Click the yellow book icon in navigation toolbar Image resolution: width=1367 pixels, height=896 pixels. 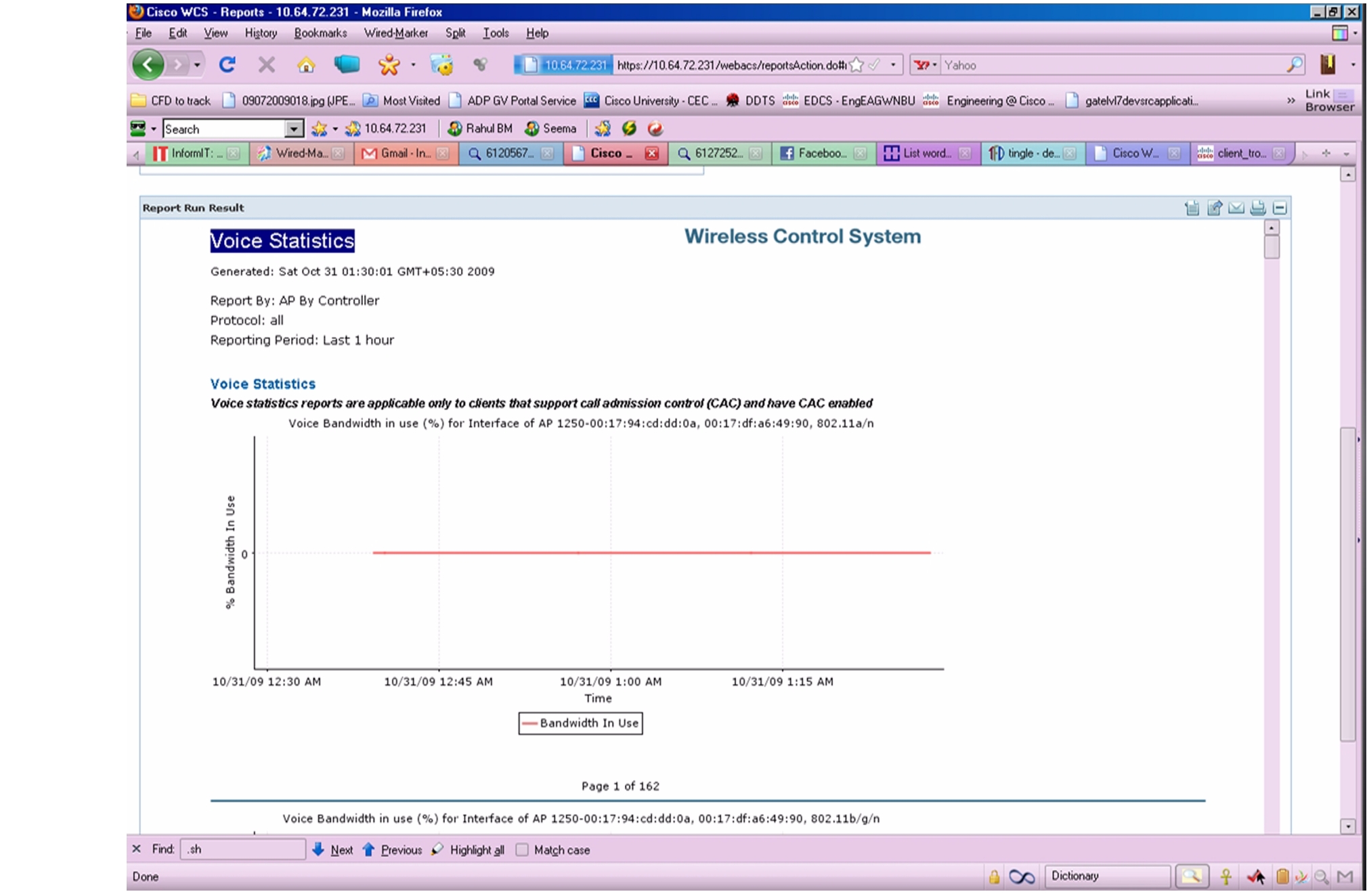pos(1328,64)
